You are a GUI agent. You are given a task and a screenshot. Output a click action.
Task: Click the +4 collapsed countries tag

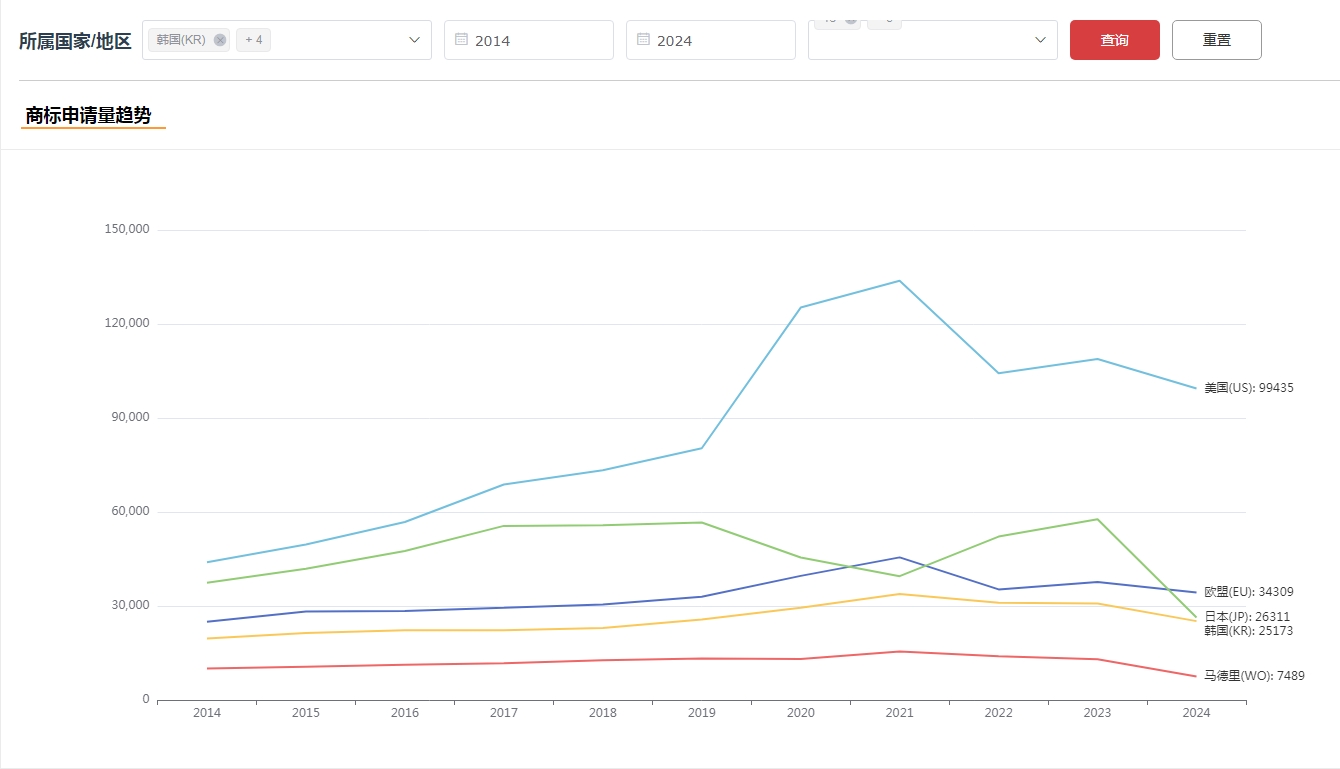[253, 40]
